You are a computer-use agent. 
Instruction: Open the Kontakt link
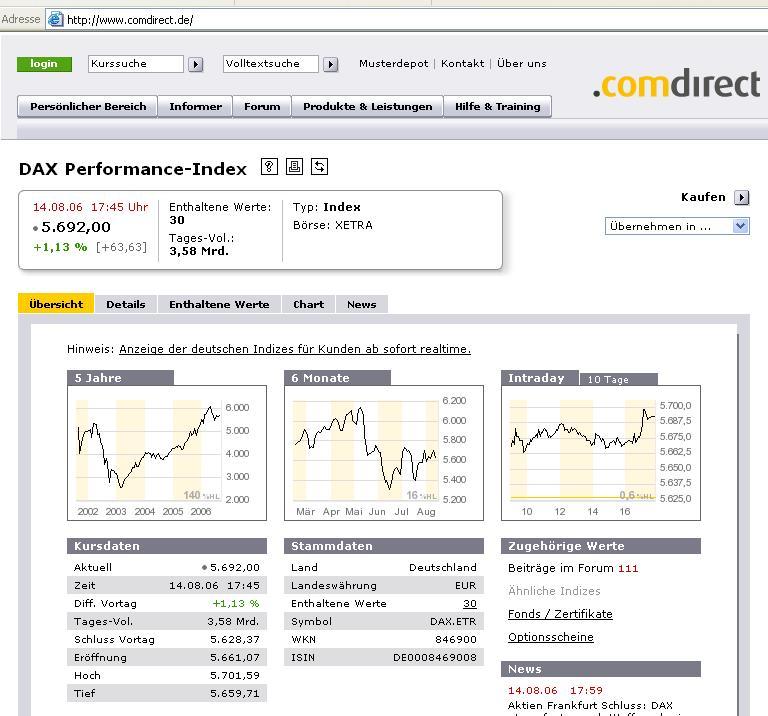(462, 64)
